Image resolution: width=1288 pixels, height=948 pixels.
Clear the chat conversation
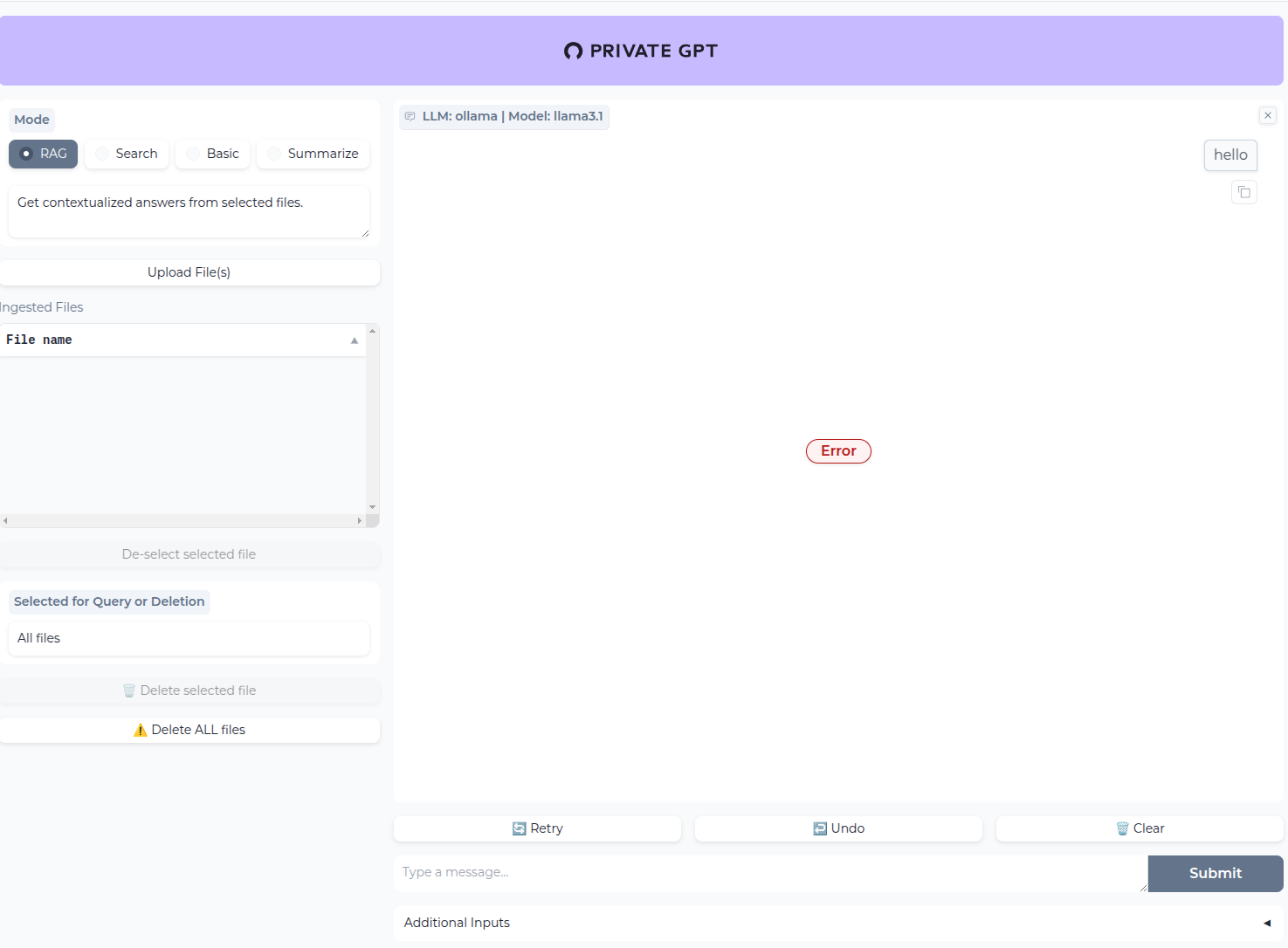pos(1140,828)
